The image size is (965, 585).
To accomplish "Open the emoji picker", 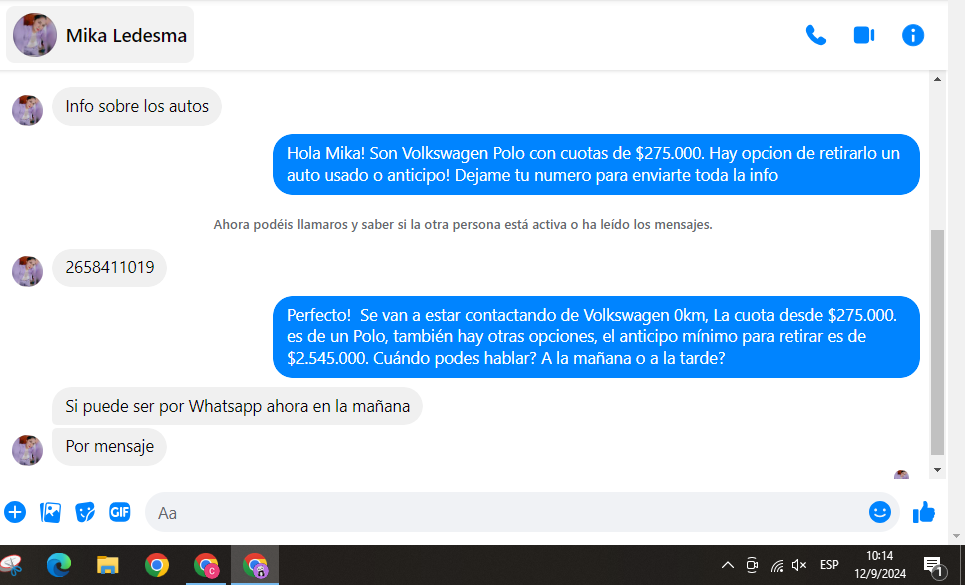I will coord(880,512).
